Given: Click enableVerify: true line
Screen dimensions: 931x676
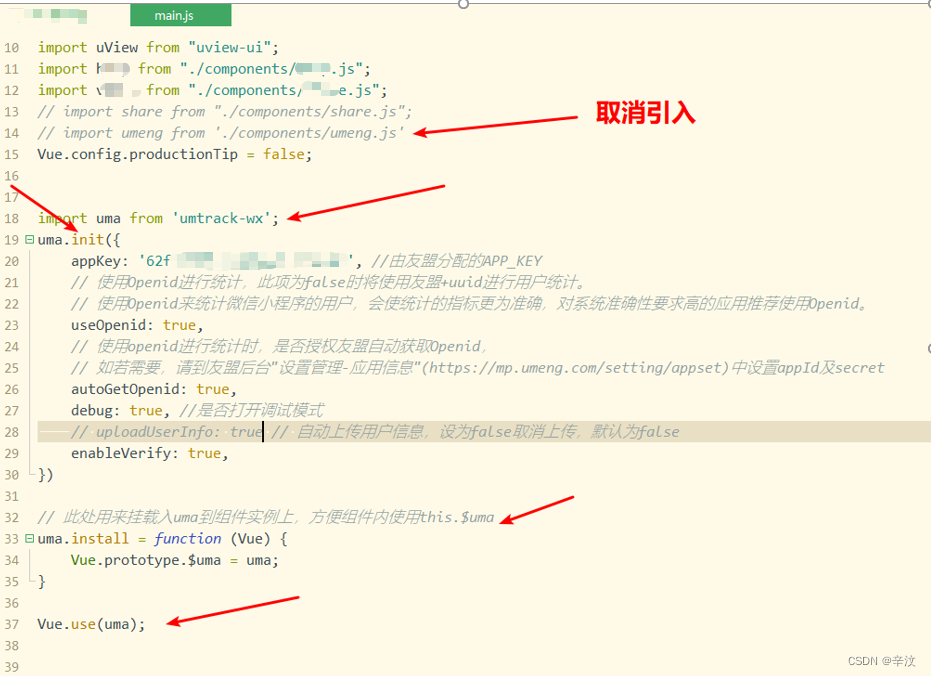Looking at the screenshot, I should click(x=150, y=453).
